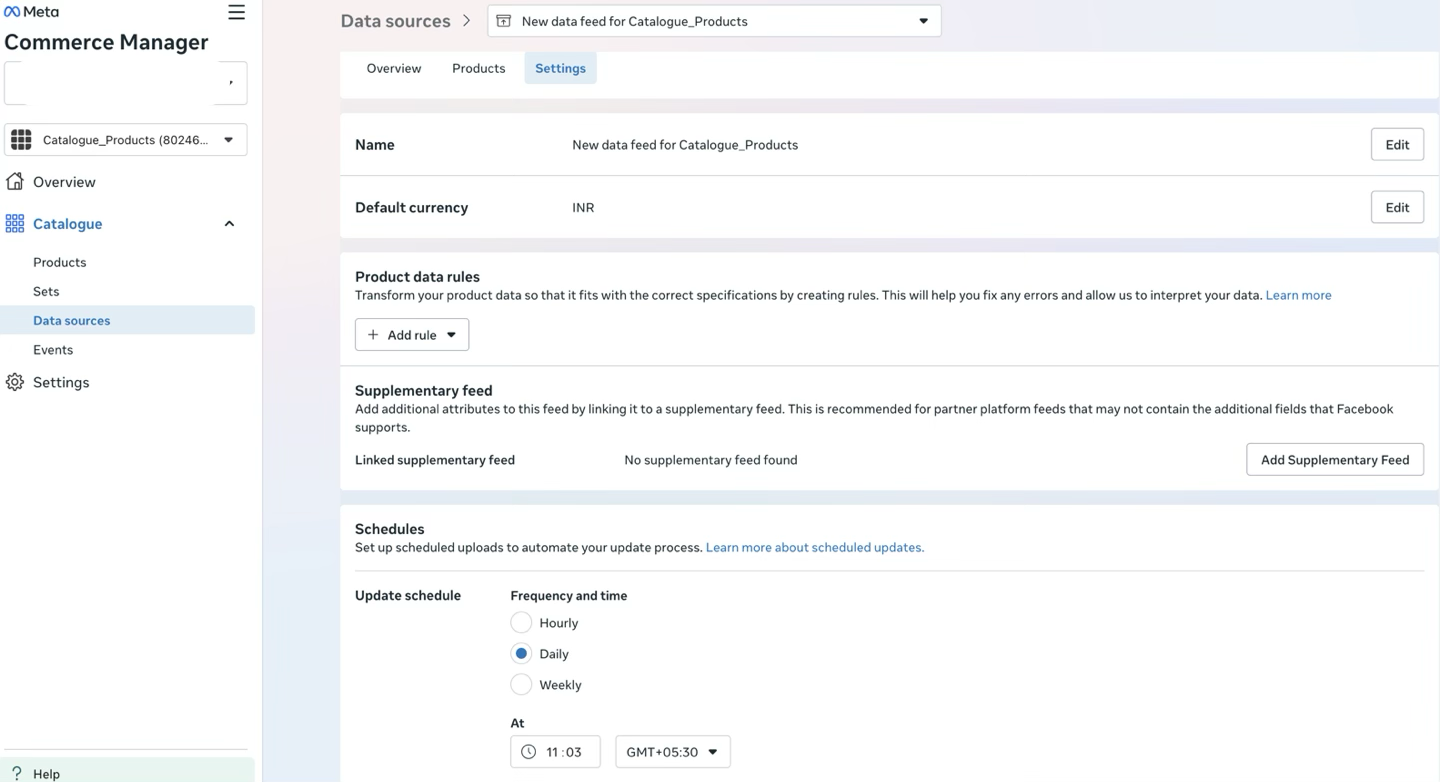Edit the Default currency
This screenshot has width=1440, height=782.
1397,208
